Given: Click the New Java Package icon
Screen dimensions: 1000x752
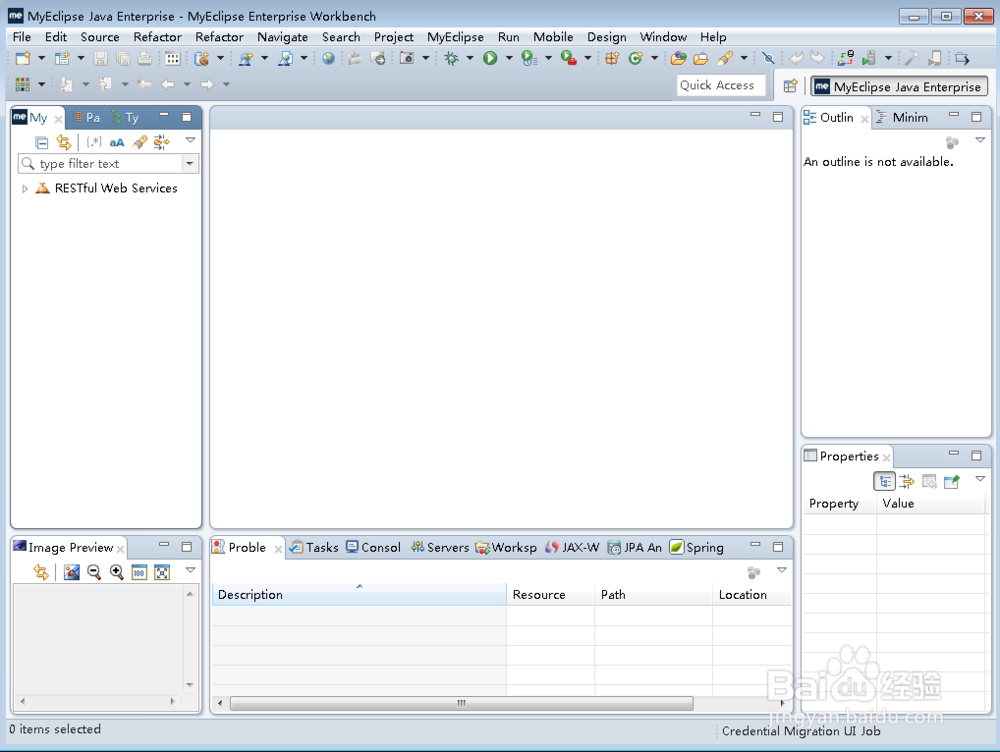Looking at the screenshot, I should 612,59.
